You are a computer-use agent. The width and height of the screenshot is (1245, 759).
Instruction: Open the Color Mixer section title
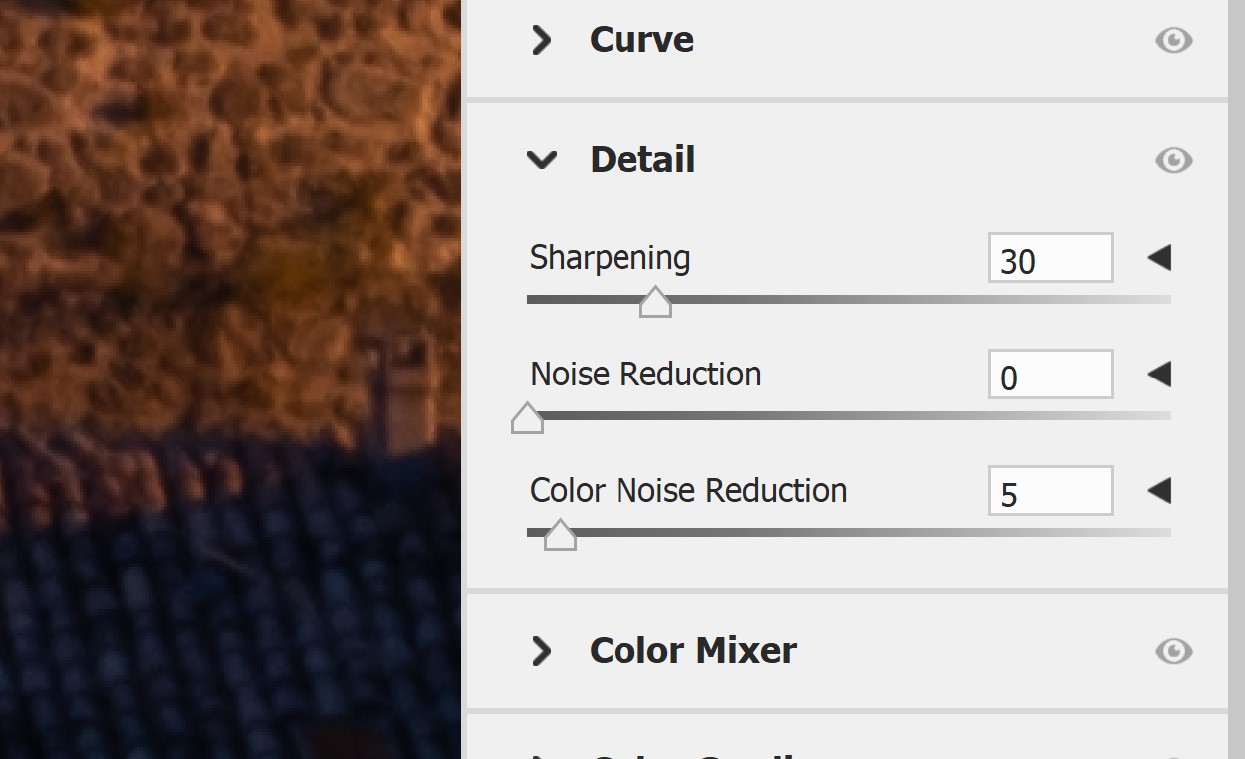tap(693, 651)
